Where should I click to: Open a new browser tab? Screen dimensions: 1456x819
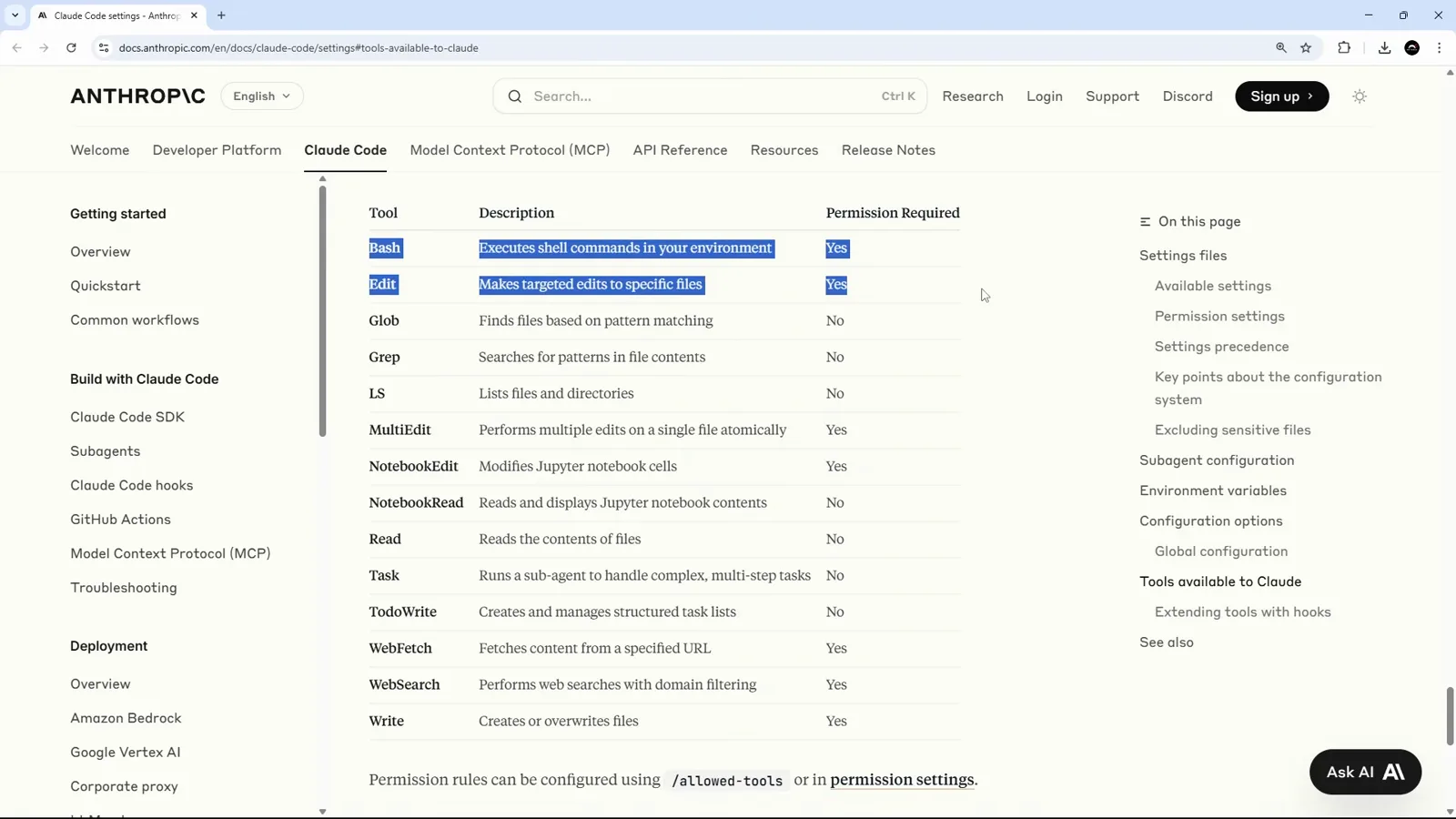(x=221, y=15)
